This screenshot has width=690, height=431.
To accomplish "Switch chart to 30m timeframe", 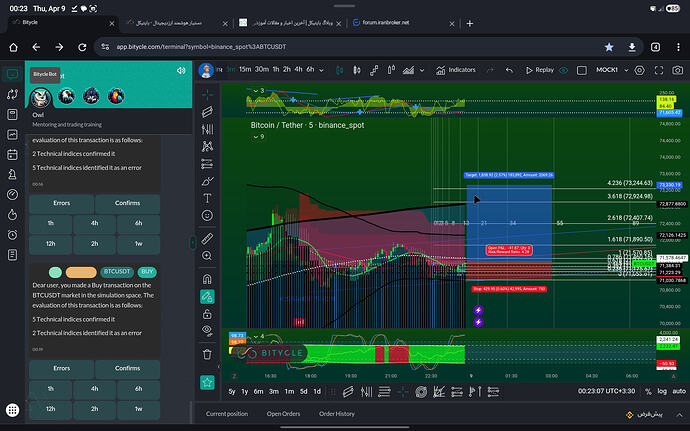I will click(x=262, y=70).
